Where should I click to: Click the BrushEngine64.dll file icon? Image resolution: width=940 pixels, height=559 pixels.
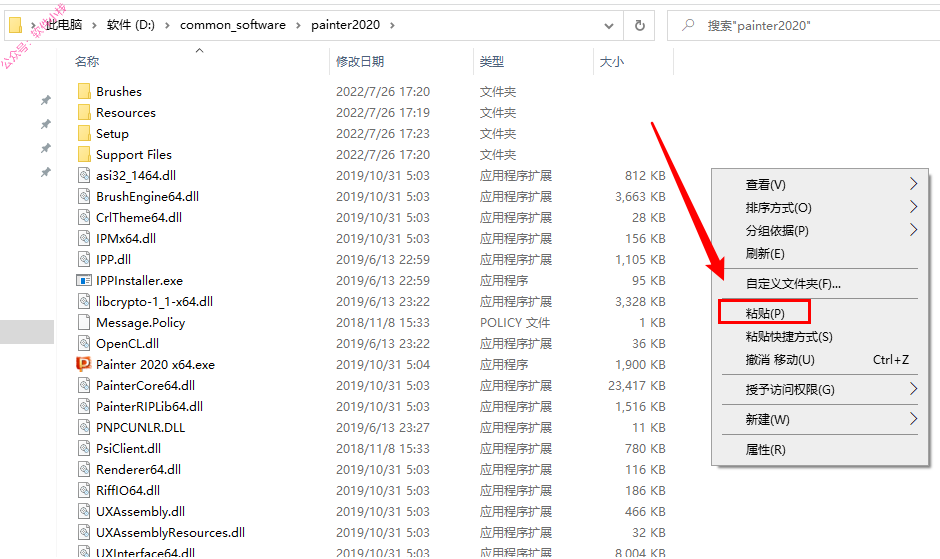point(84,196)
